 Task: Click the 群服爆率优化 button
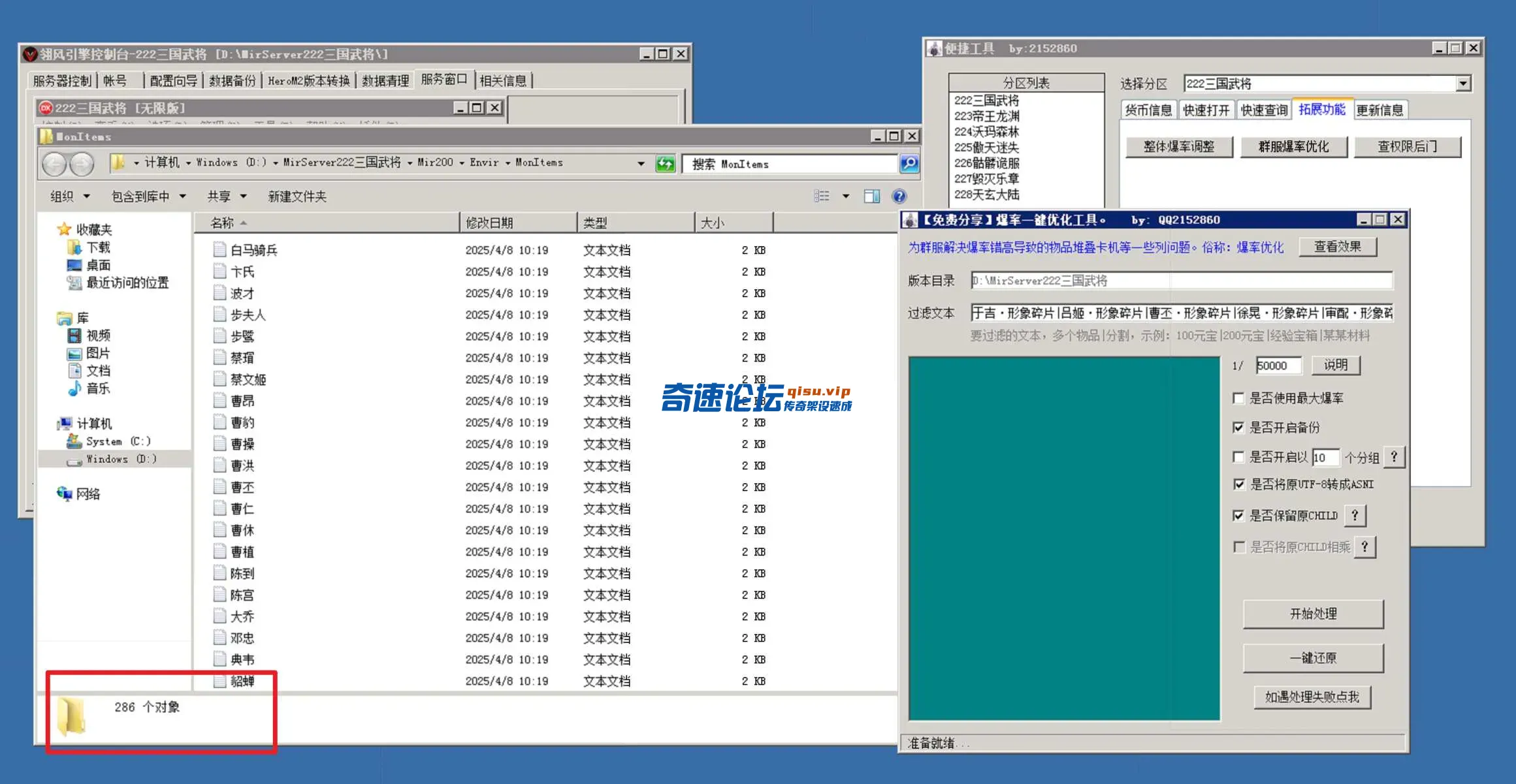(x=1294, y=147)
